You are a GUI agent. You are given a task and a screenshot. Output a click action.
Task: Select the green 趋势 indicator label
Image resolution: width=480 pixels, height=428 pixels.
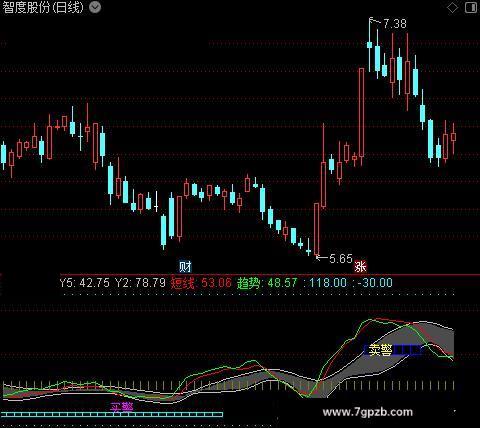pos(248,283)
